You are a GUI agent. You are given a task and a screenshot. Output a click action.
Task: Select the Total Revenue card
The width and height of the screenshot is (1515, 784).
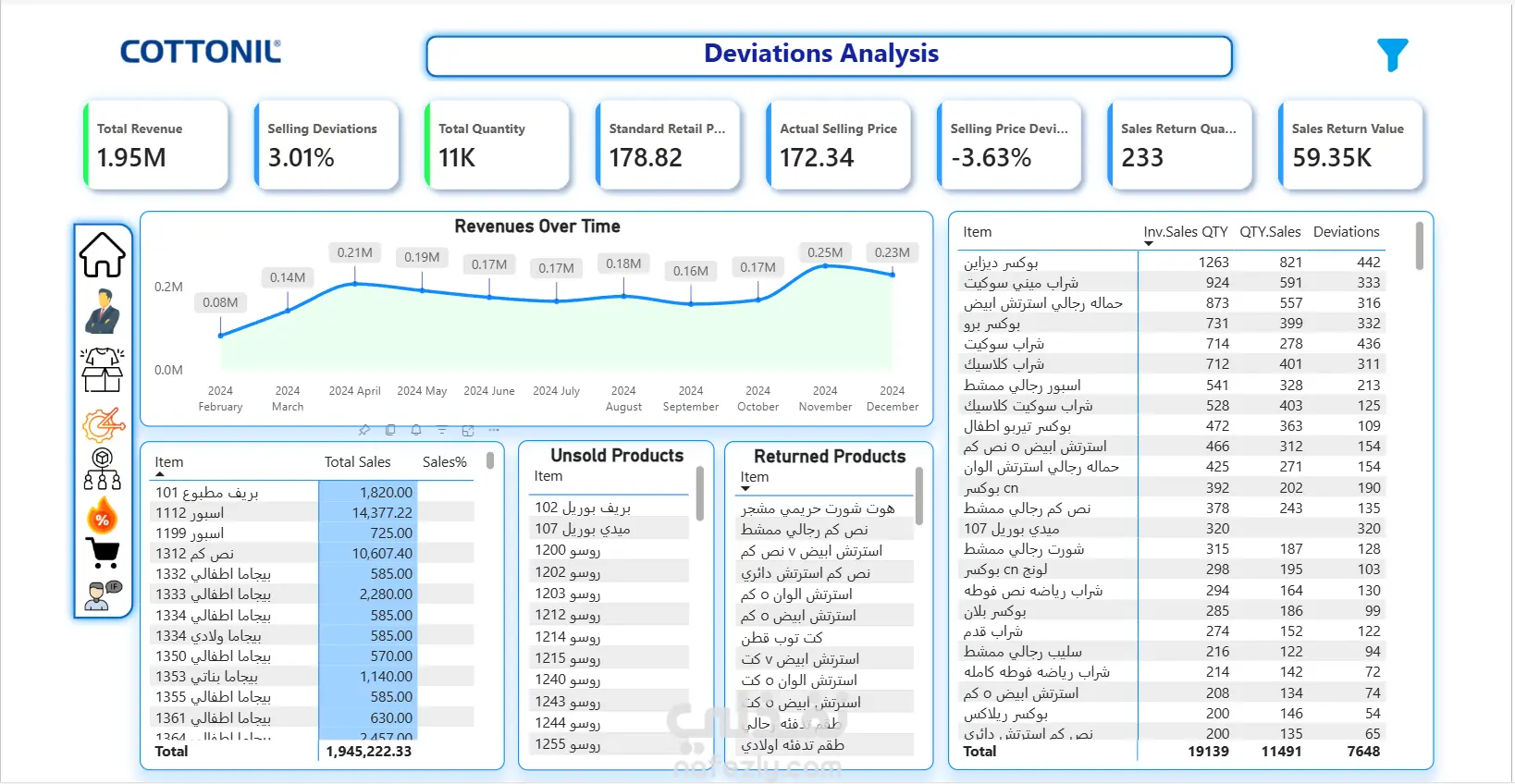155,145
